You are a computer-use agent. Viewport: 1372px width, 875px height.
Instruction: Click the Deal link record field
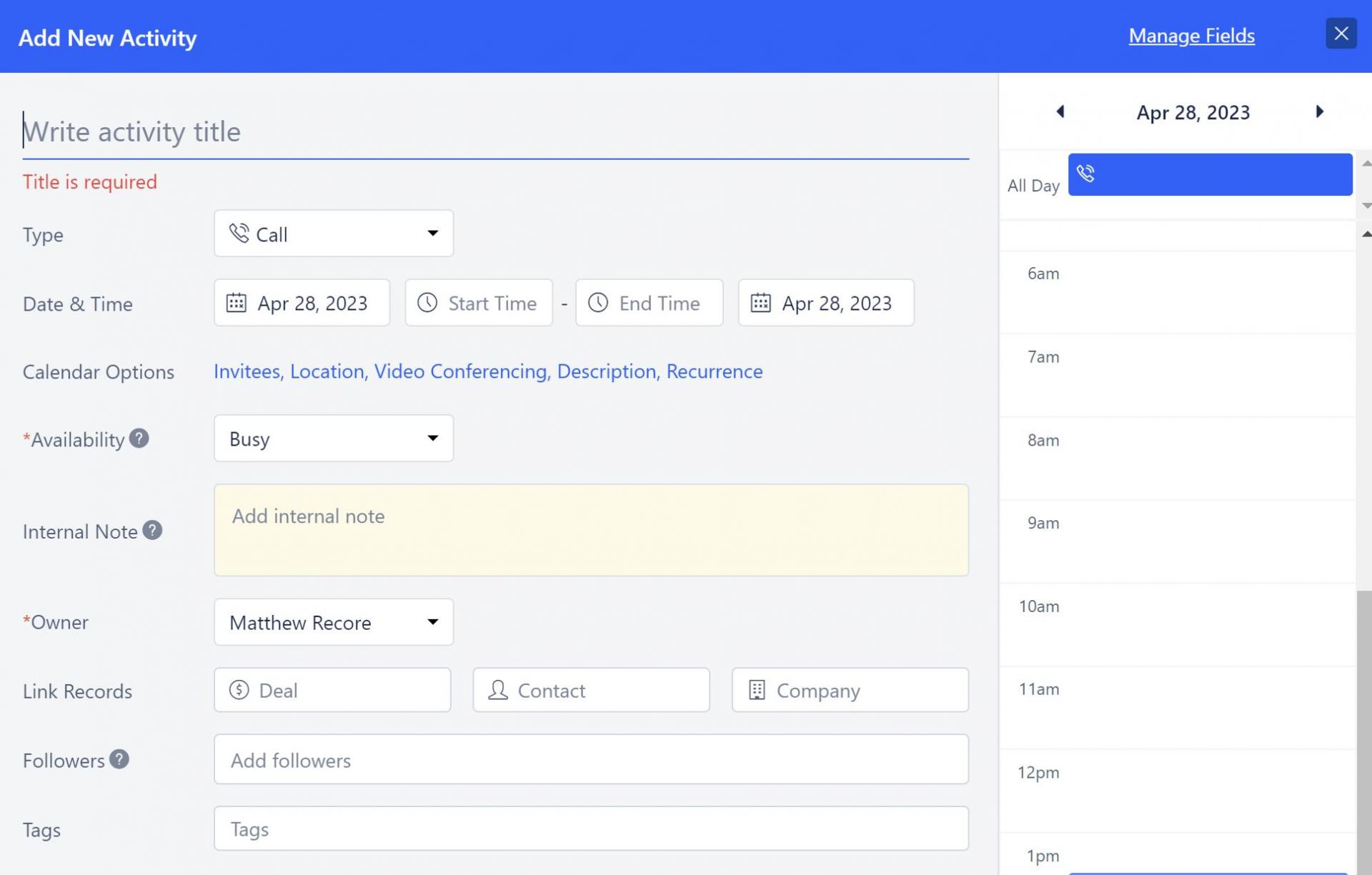point(332,690)
